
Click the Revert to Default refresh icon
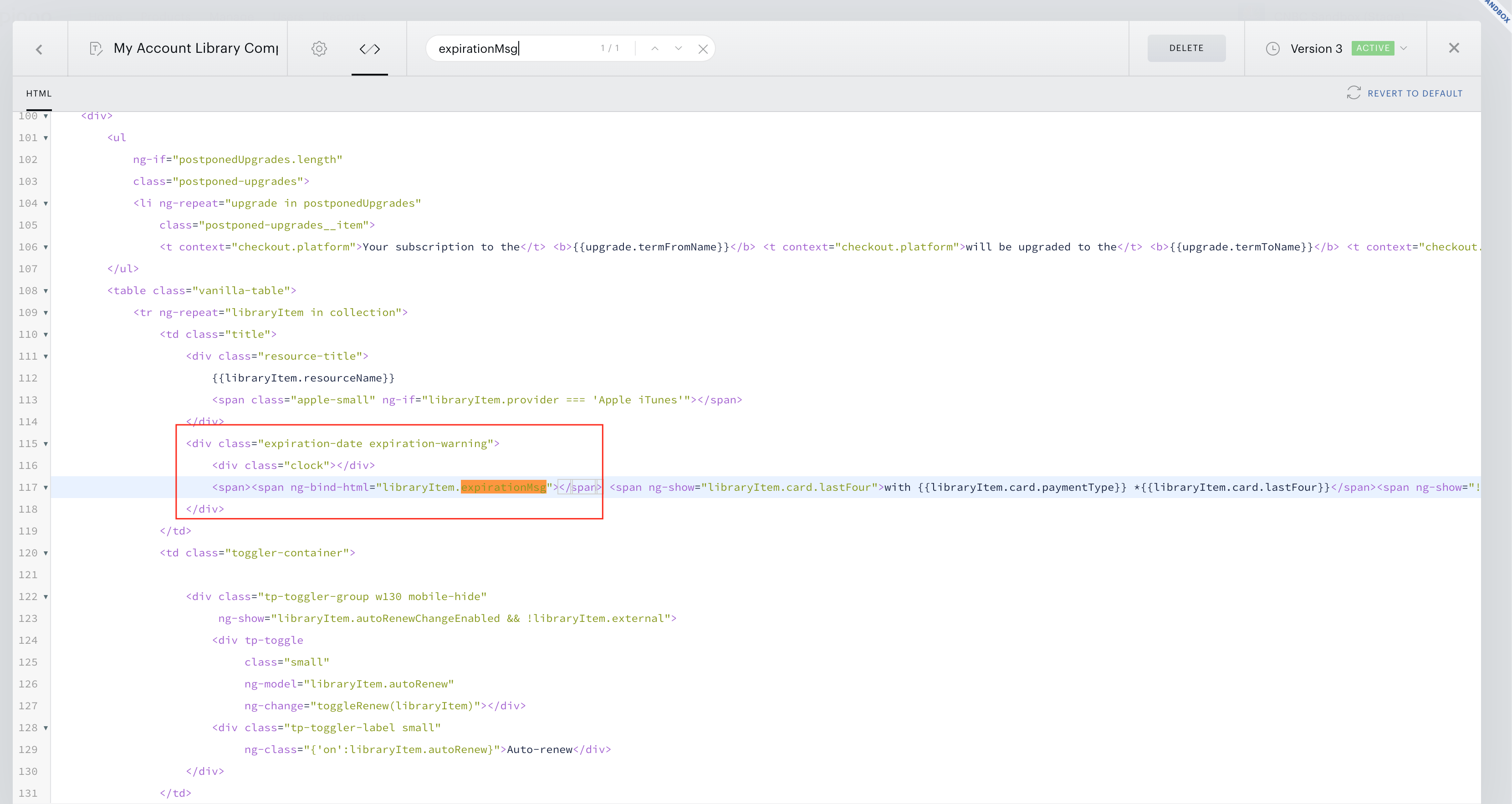point(1354,93)
